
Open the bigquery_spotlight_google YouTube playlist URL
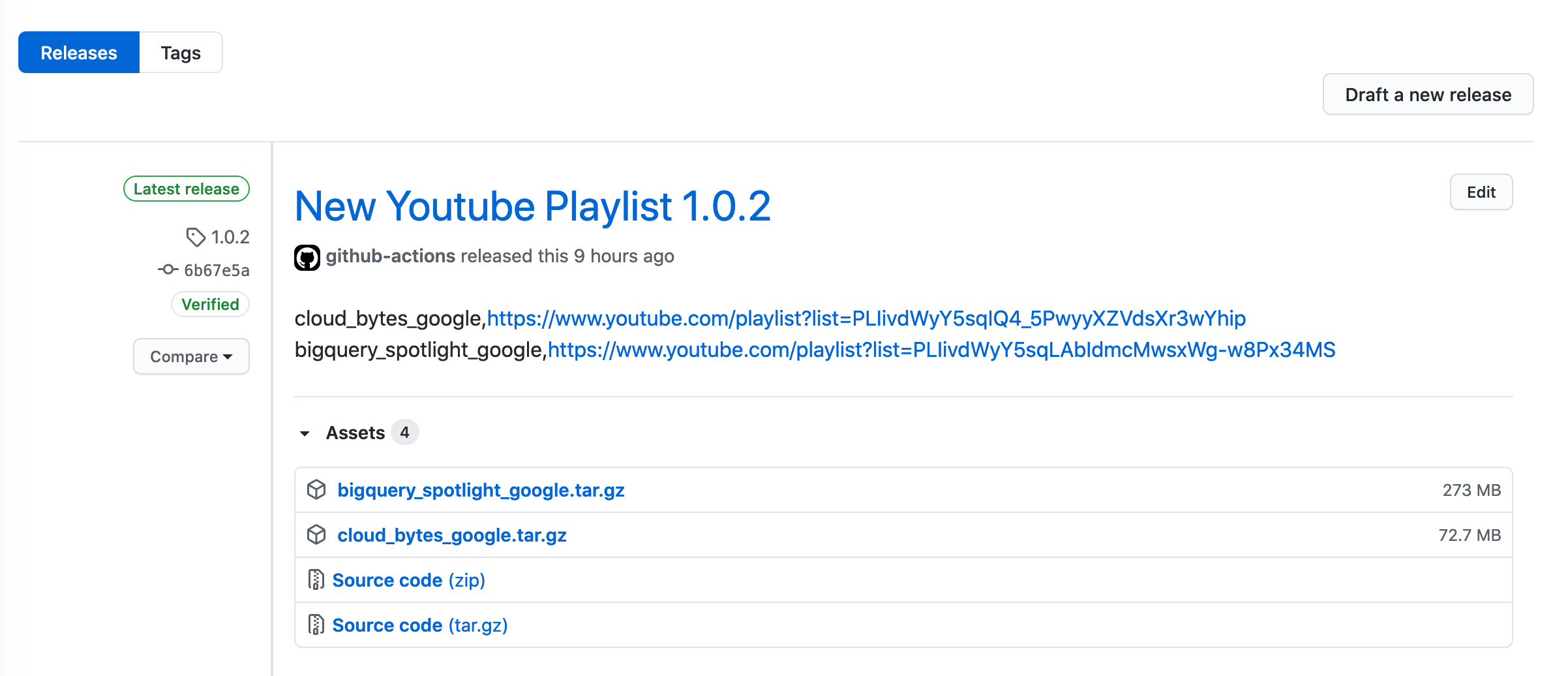(941, 350)
